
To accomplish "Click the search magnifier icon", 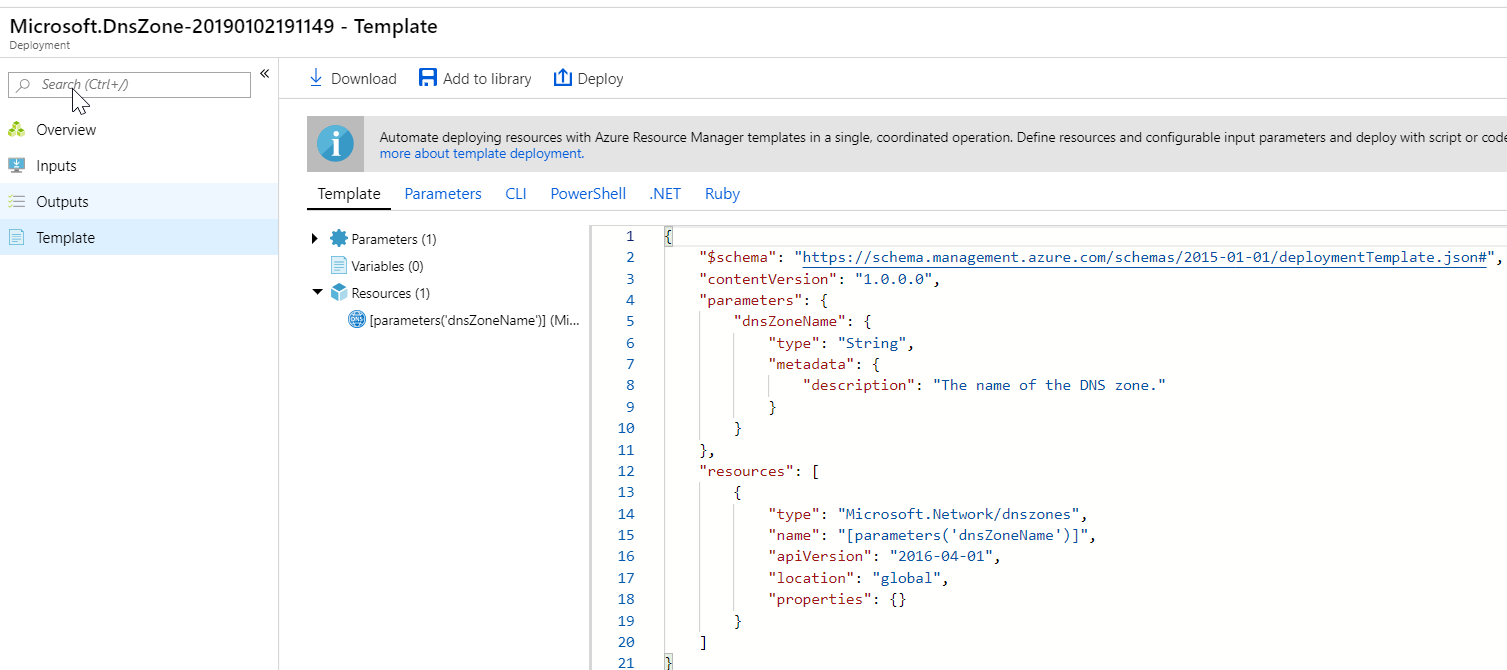I will pyautogui.click(x=24, y=85).
